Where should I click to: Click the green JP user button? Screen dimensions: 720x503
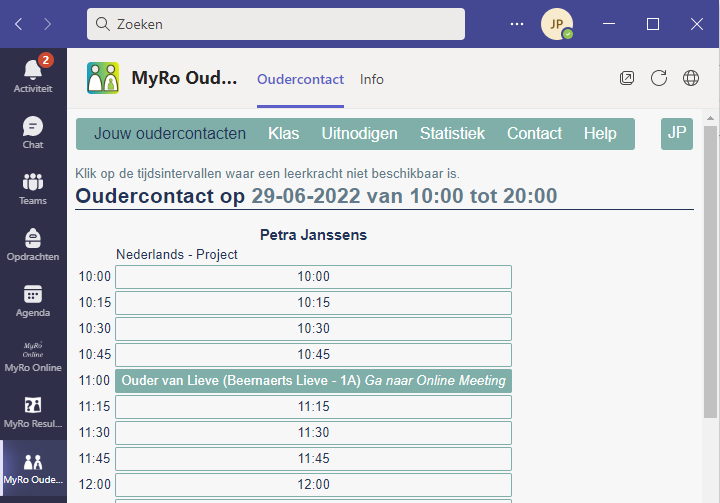point(677,134)
